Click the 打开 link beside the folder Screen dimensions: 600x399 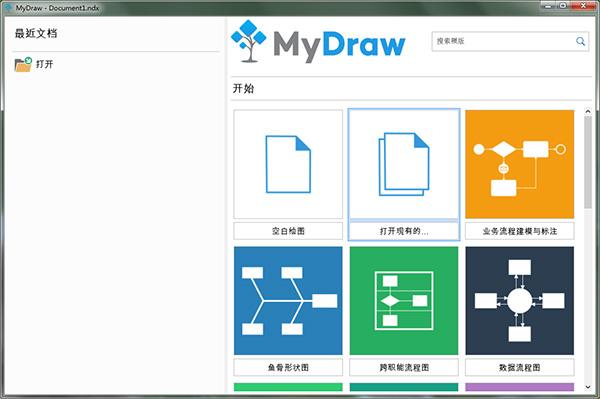coord(44,64)
